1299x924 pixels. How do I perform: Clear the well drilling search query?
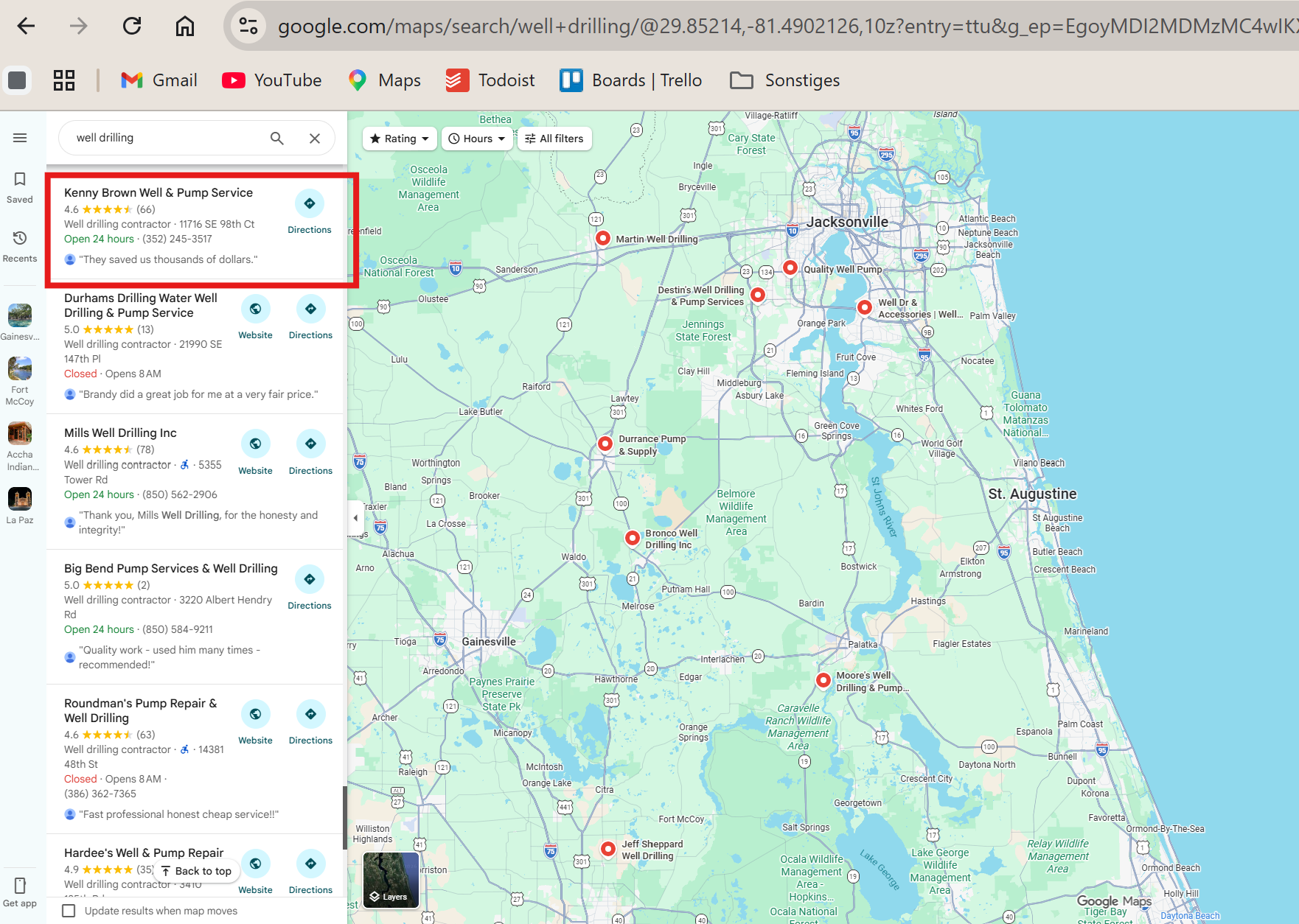pyautogui.click(x=315, y=138)
